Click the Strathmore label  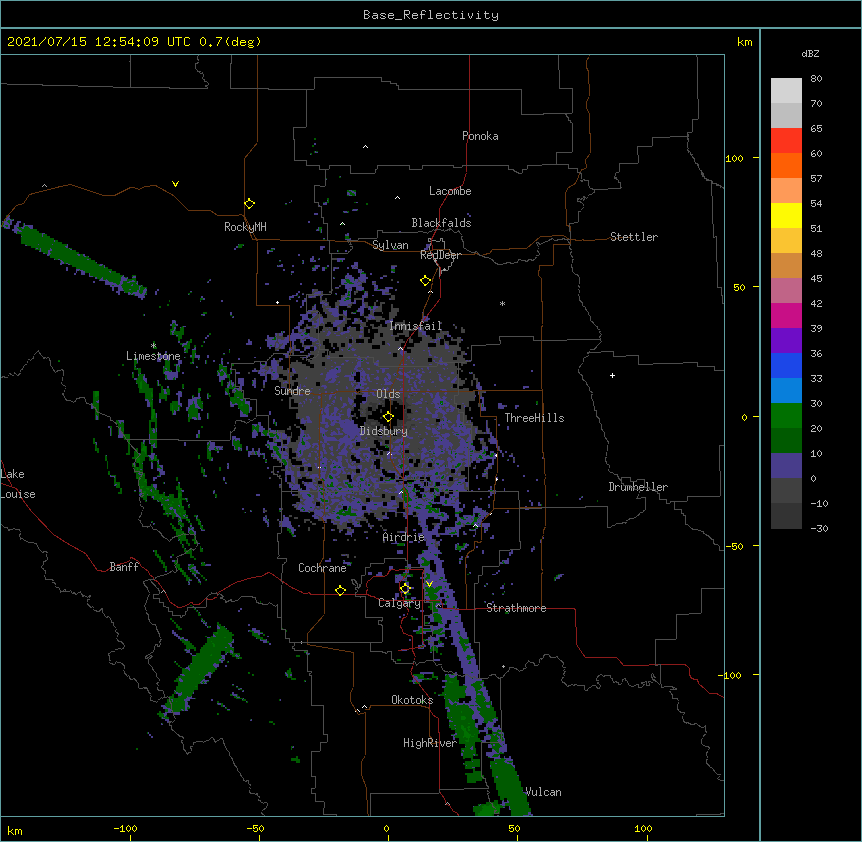(x=516, y=608)
